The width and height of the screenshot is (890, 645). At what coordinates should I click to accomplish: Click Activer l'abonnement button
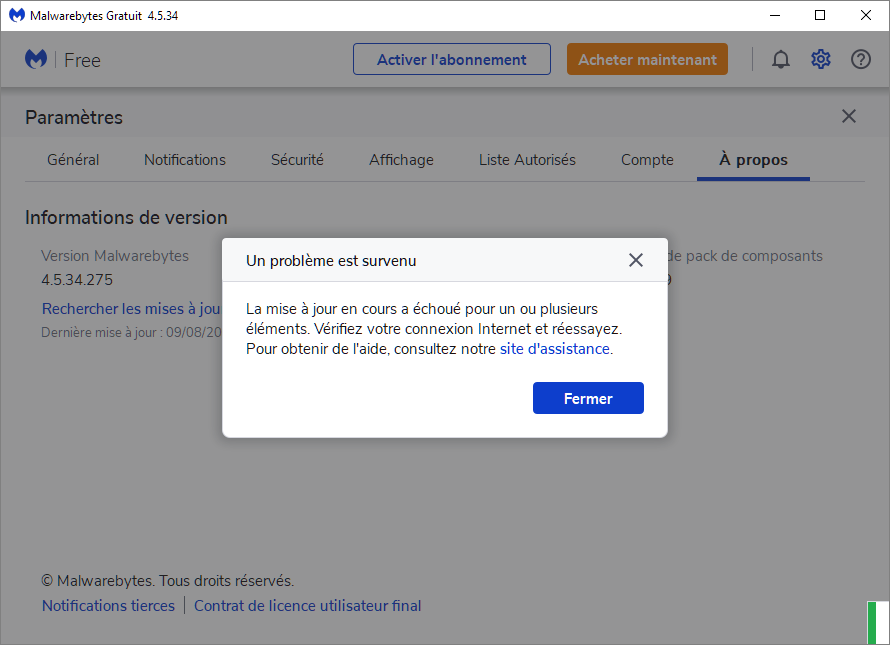tap(452, 59)
